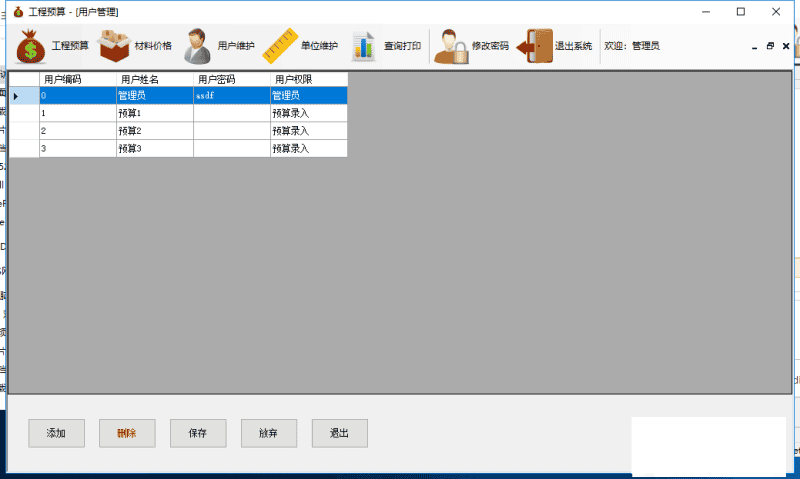Image resolution: width=800 pixels, height=479 pixels.
Task: Select the 预算2 name cell
Action: tap(155, 131)
